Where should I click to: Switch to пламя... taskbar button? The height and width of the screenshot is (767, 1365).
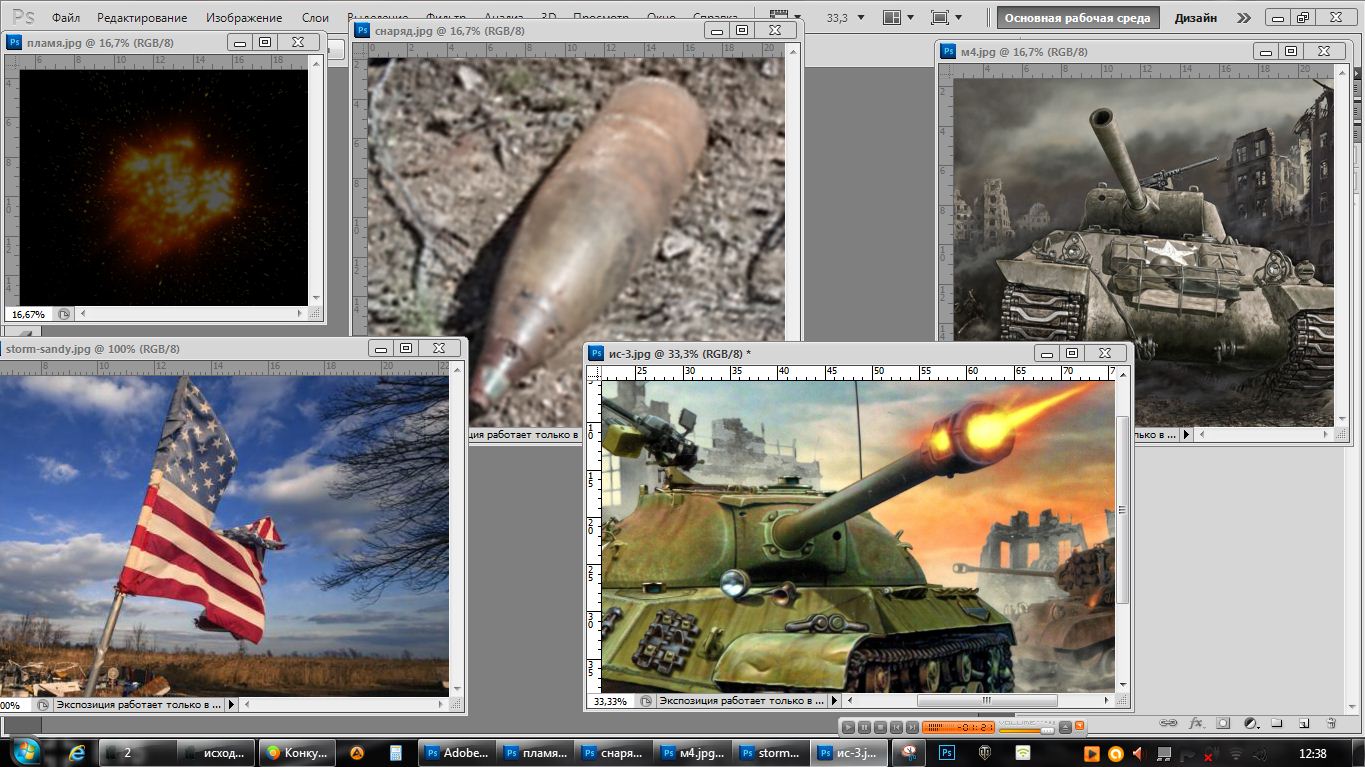(535, 753)
